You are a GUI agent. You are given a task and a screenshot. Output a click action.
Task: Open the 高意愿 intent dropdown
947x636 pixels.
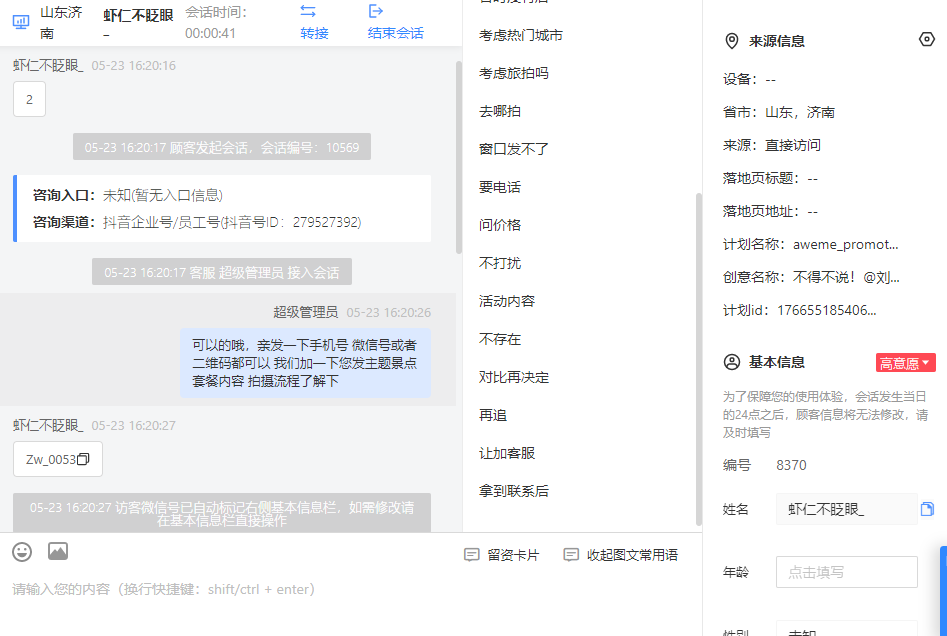(905, 363)
